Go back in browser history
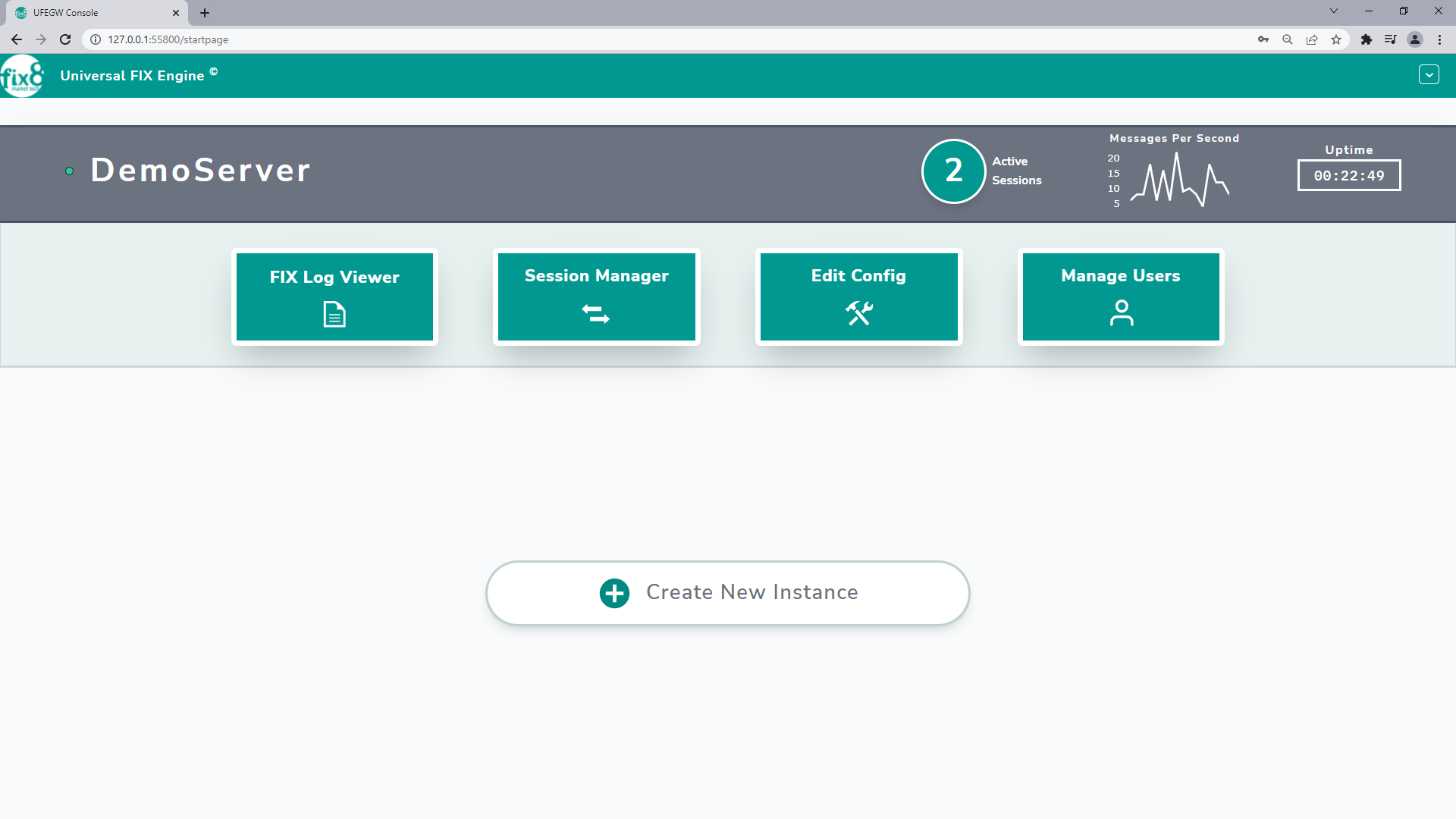Screen dimensions: 1456x819 [x=17, y=39]
